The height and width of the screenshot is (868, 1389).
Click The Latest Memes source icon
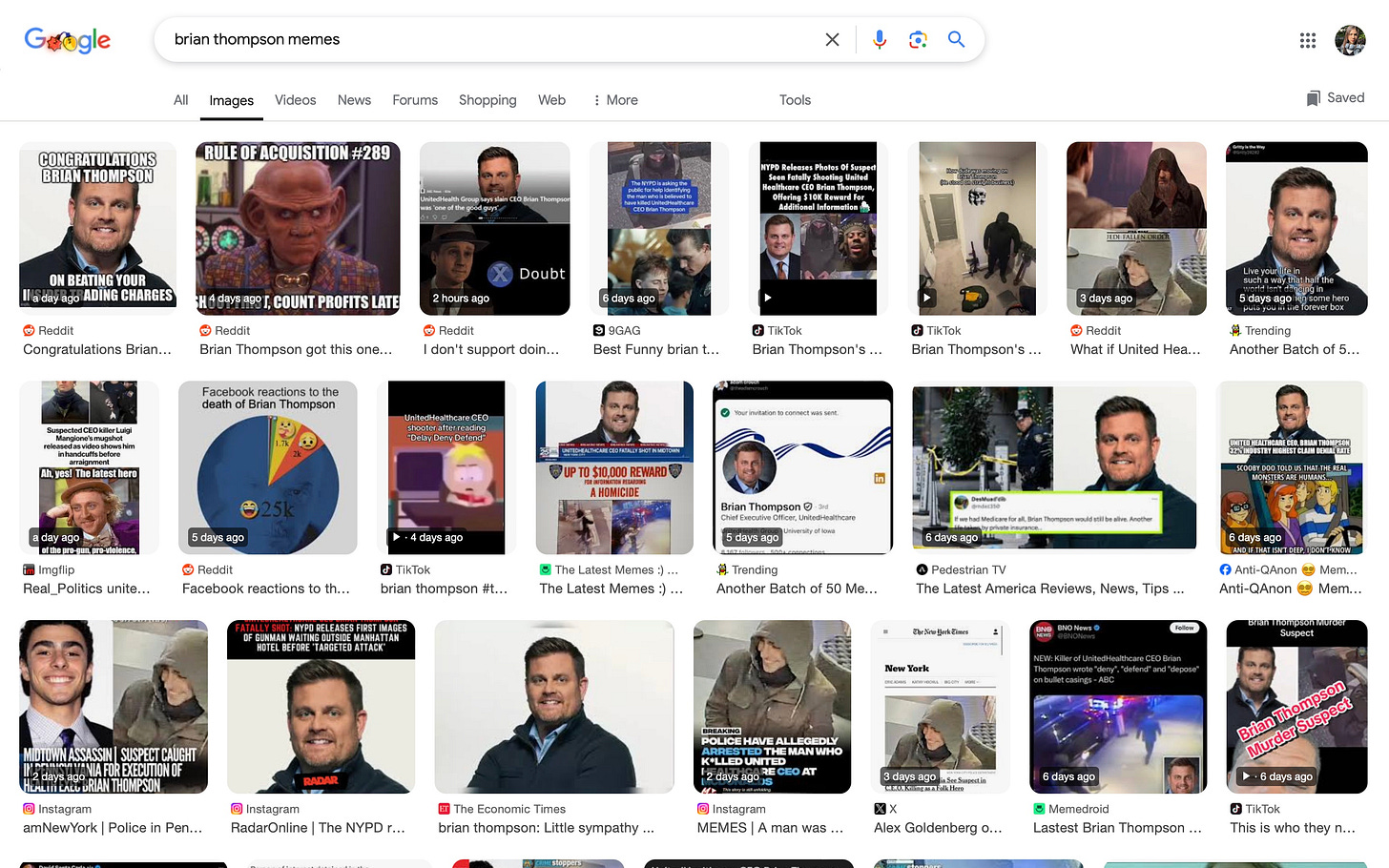(546, 569)
